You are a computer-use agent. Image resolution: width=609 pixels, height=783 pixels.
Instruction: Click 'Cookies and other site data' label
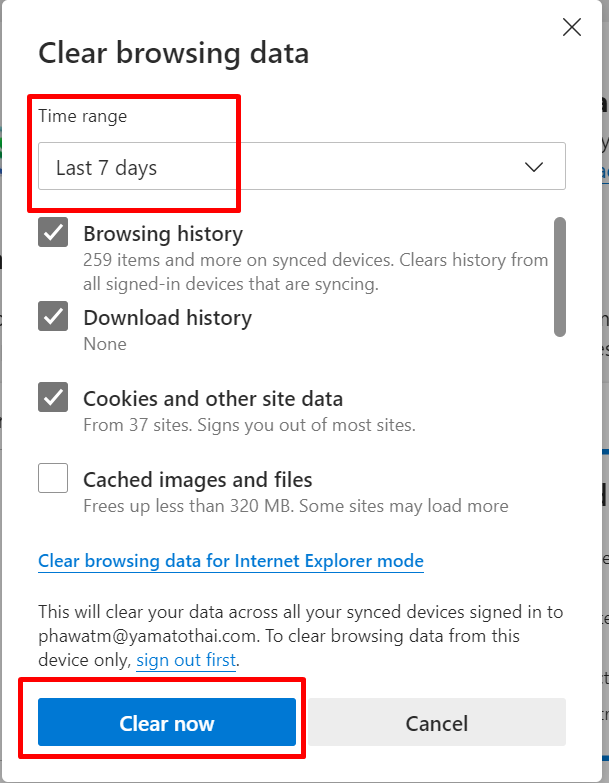point(213,398)
